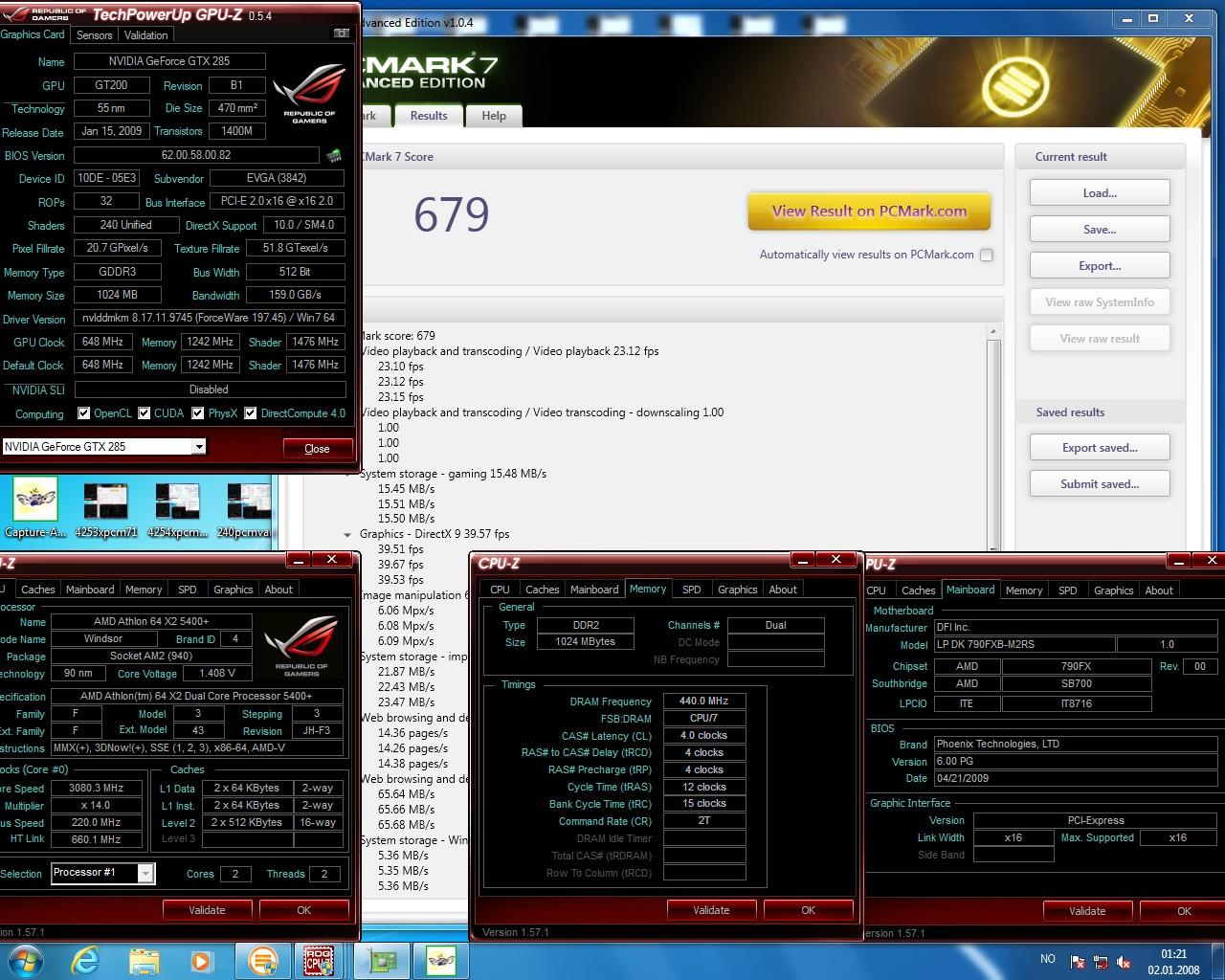
Task: Click the NO language indicator in tray
Action: pyautogui.click(x=1047, y=959)
